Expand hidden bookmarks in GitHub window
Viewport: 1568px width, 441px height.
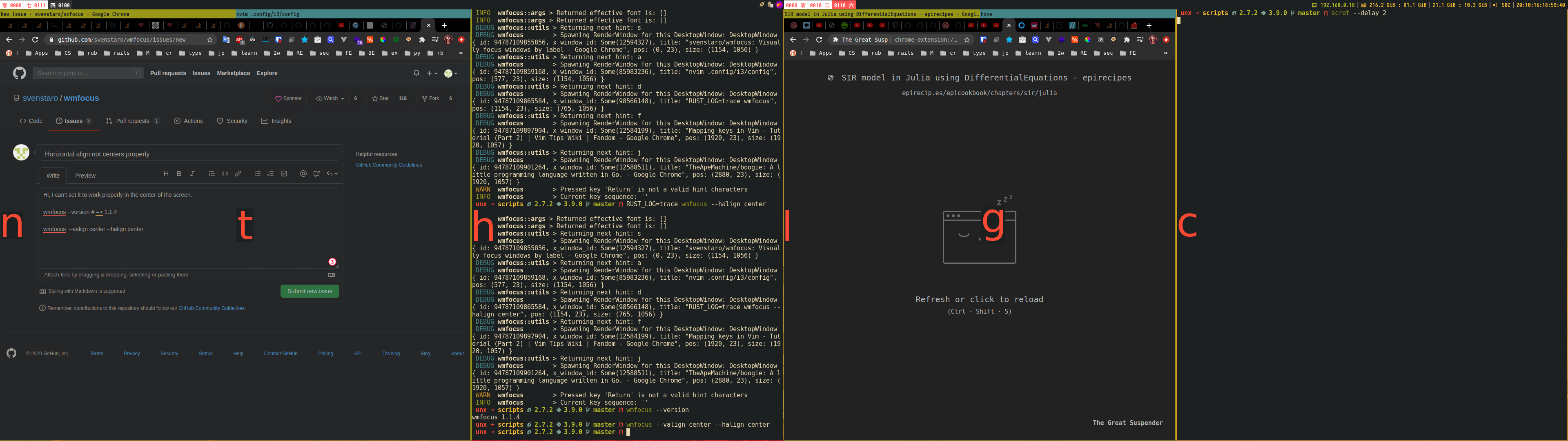click(461, 53)
